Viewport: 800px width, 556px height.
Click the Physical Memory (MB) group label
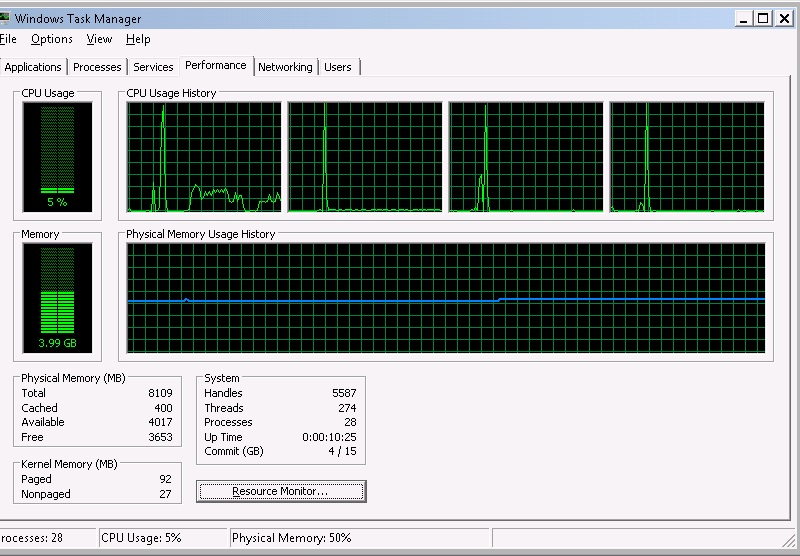coord(73,378)
